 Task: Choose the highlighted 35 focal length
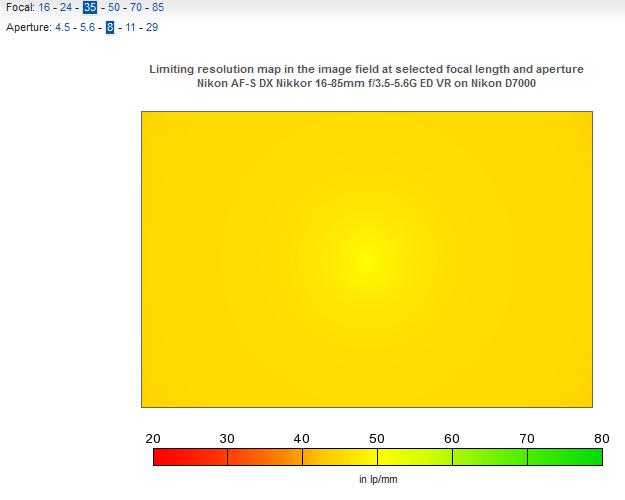(90, 7)
